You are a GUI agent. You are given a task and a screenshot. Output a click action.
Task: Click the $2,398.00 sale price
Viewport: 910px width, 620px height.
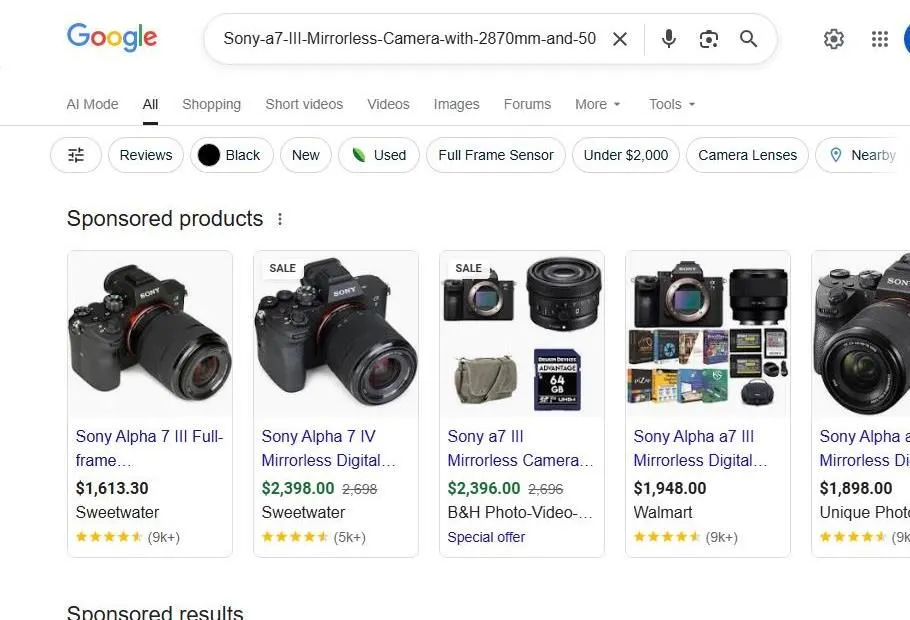298,488
